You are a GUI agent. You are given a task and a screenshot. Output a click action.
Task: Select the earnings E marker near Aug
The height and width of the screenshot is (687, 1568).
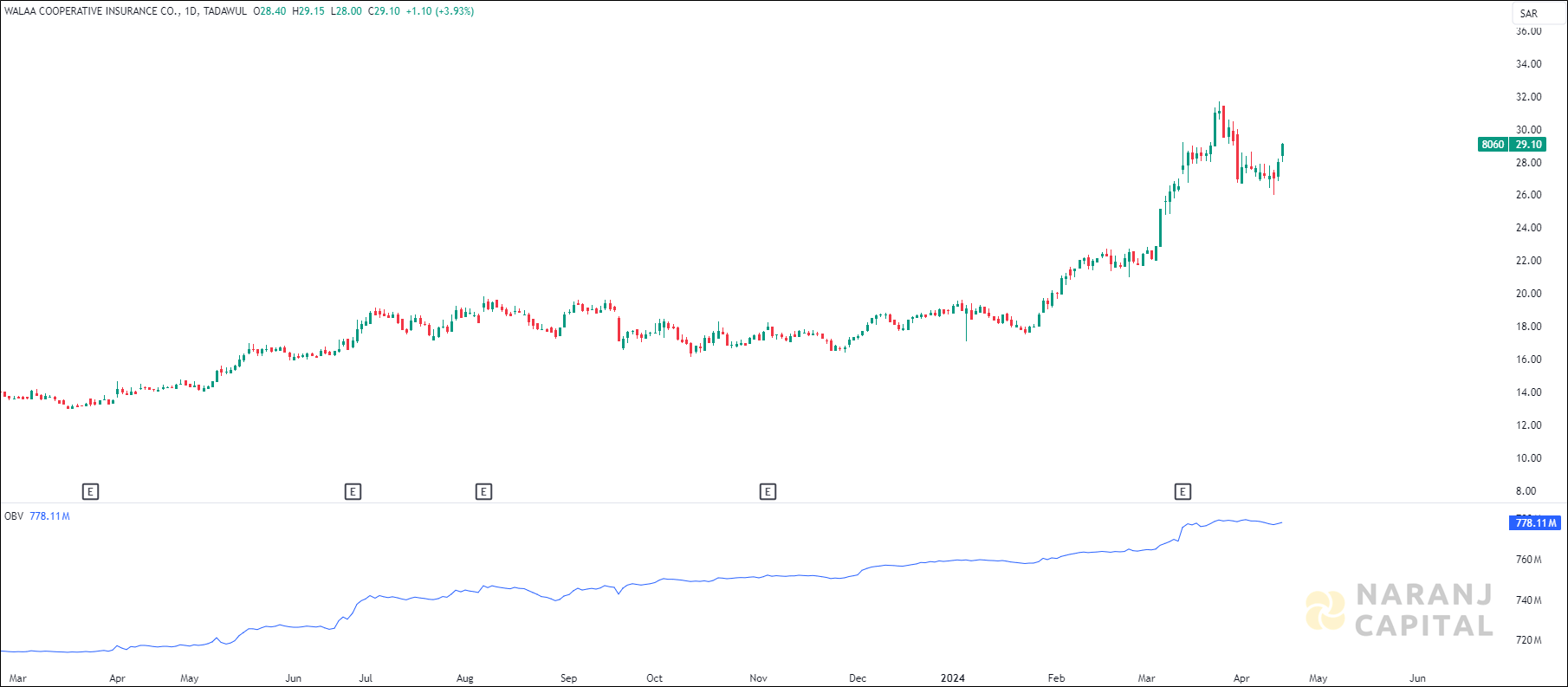(x=484, y=492)
